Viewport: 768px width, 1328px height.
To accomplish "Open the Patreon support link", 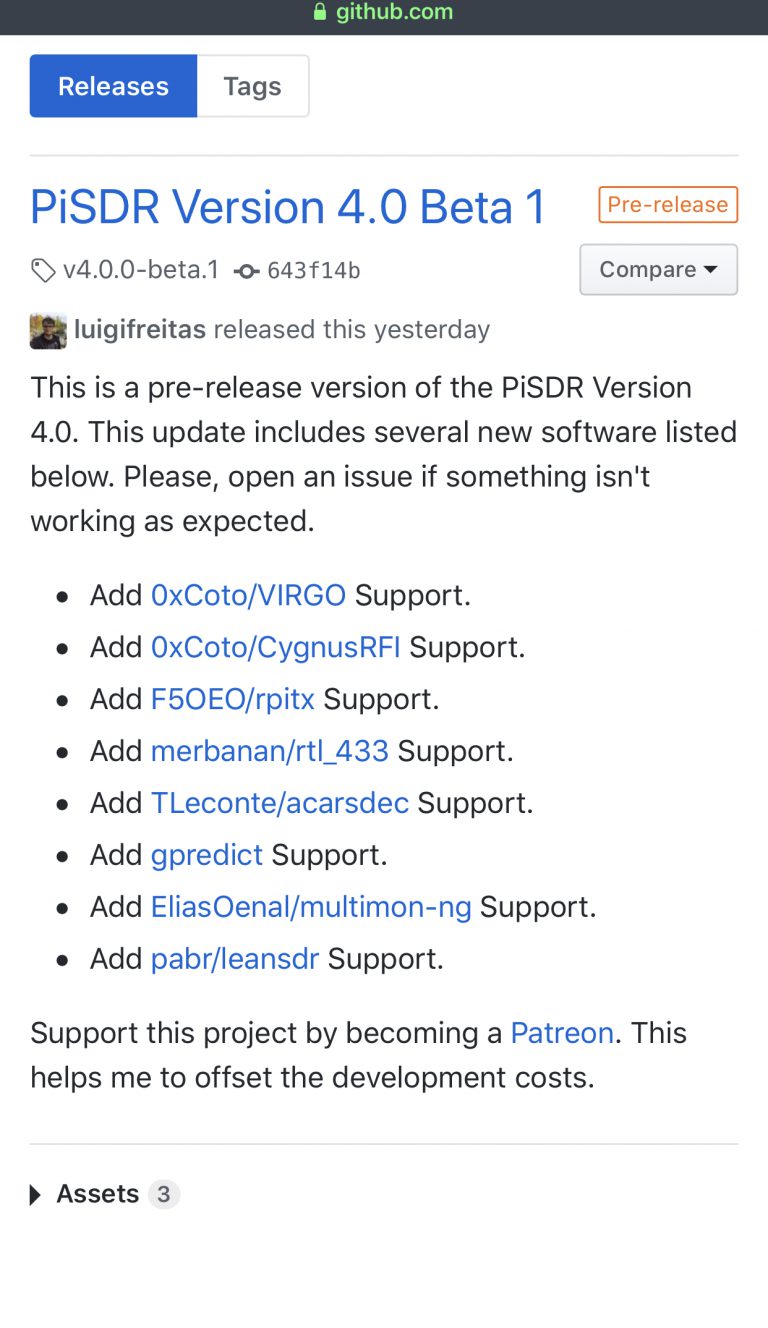I will click(x=562, y=1032).
